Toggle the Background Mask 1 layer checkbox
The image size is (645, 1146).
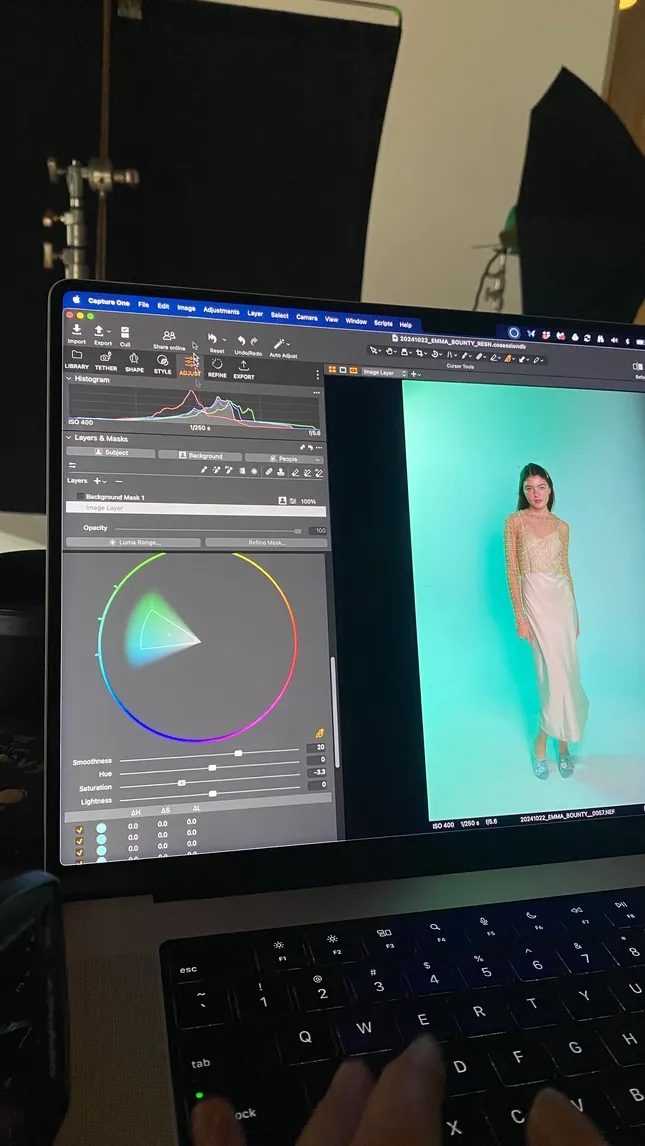[x=80, y=496]
